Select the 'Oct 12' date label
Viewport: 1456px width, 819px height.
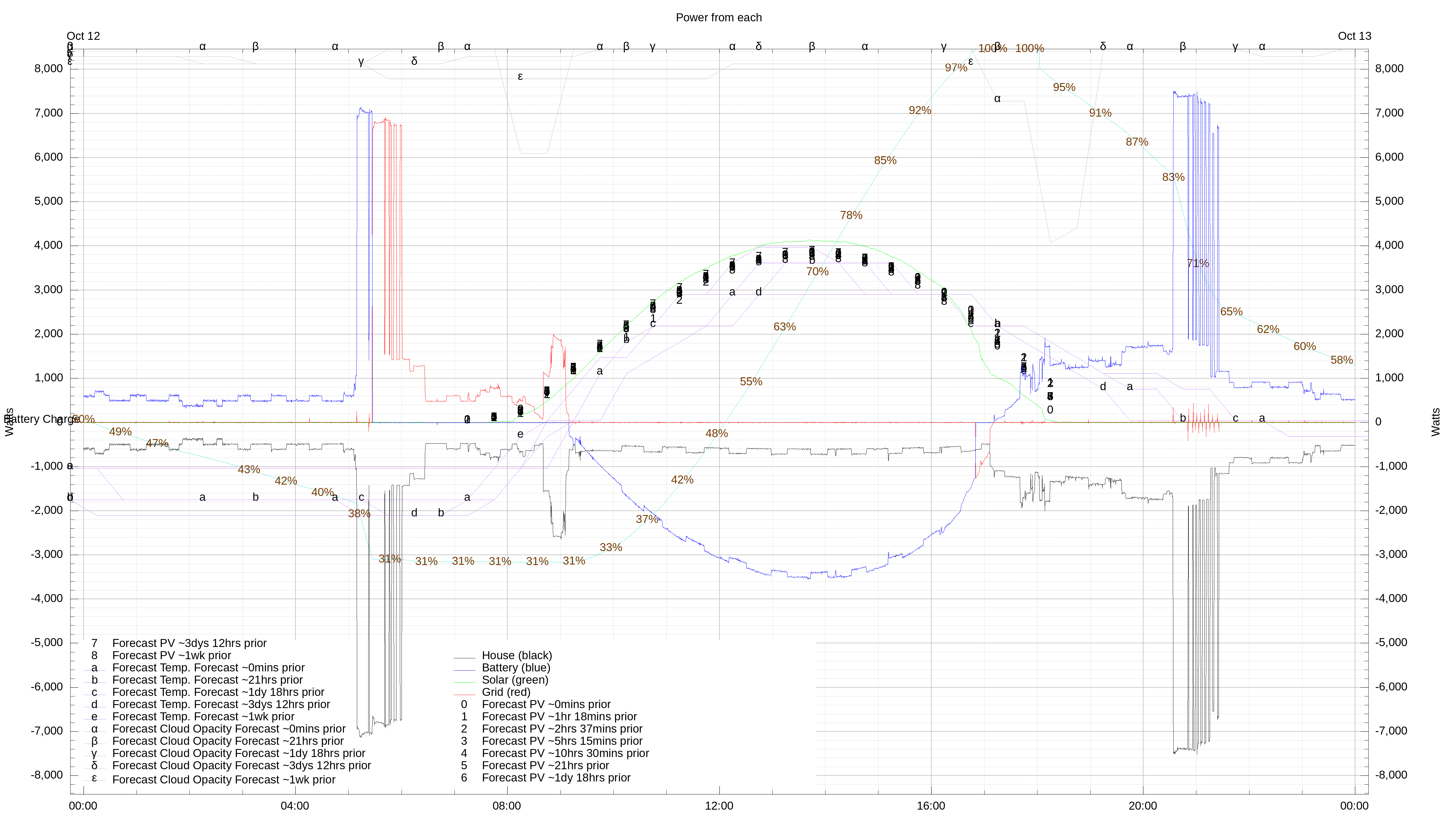pos(83,36)
